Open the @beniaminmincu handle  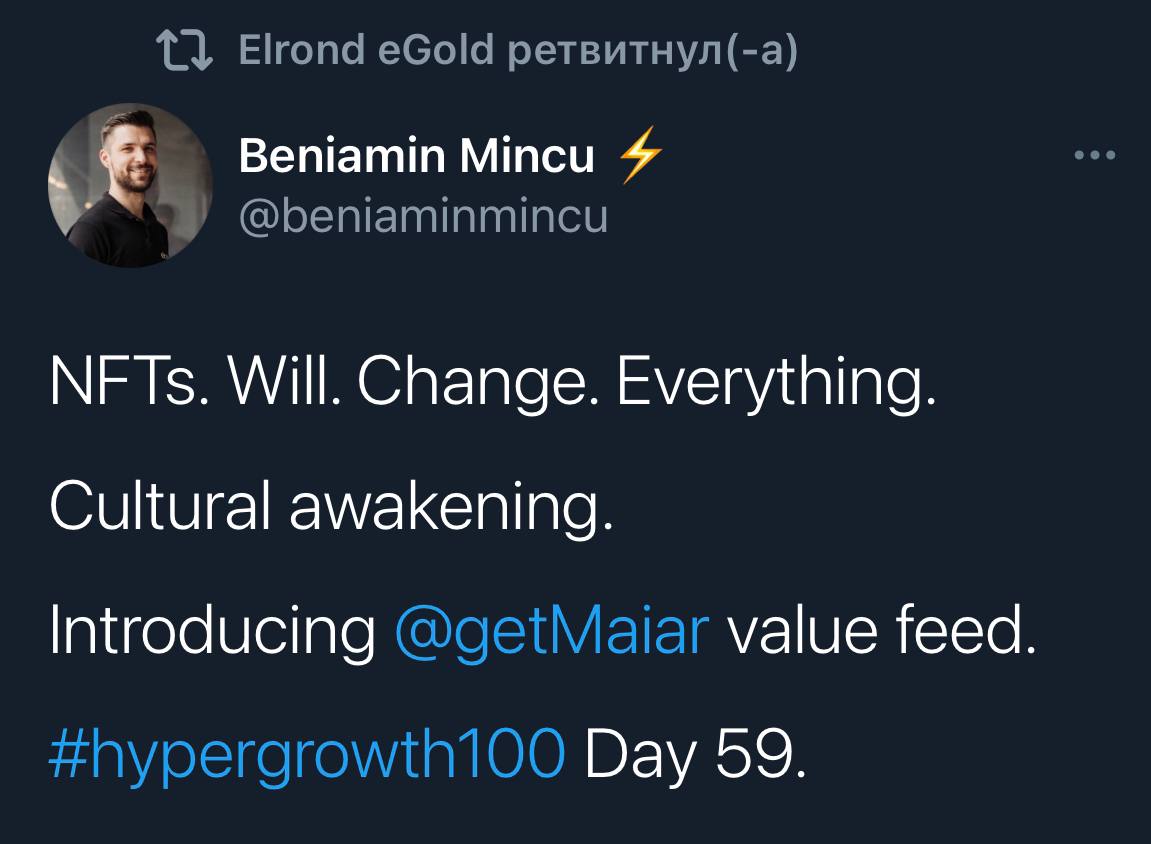[x=423, y=216]
